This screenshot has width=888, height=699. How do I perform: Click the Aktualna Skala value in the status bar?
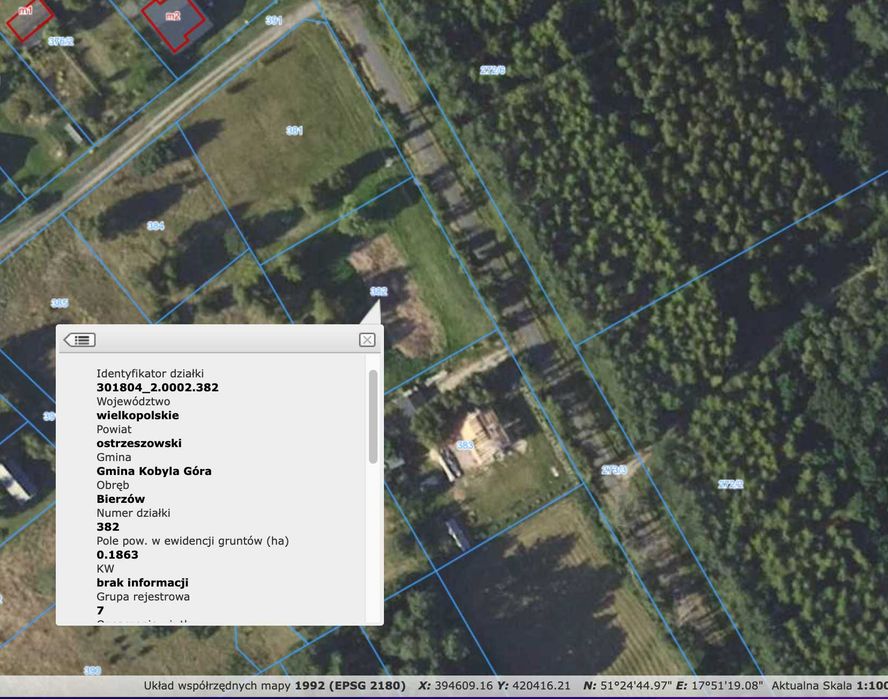pyautogui.click(x=872, y=685)
